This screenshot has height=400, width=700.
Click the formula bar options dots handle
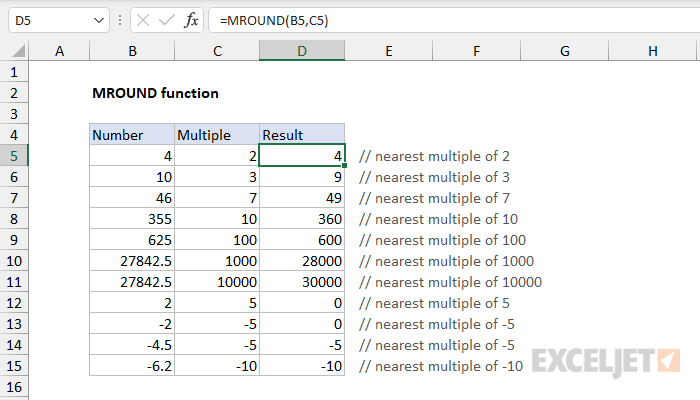[x=120, y=20]
